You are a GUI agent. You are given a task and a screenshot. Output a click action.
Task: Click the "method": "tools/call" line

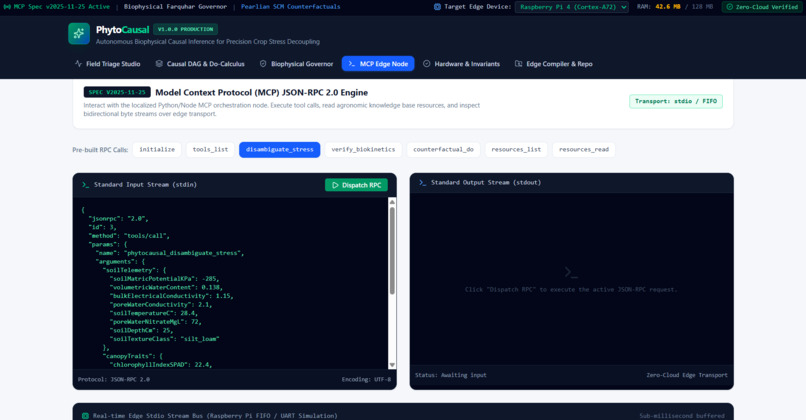pos(129,235)
